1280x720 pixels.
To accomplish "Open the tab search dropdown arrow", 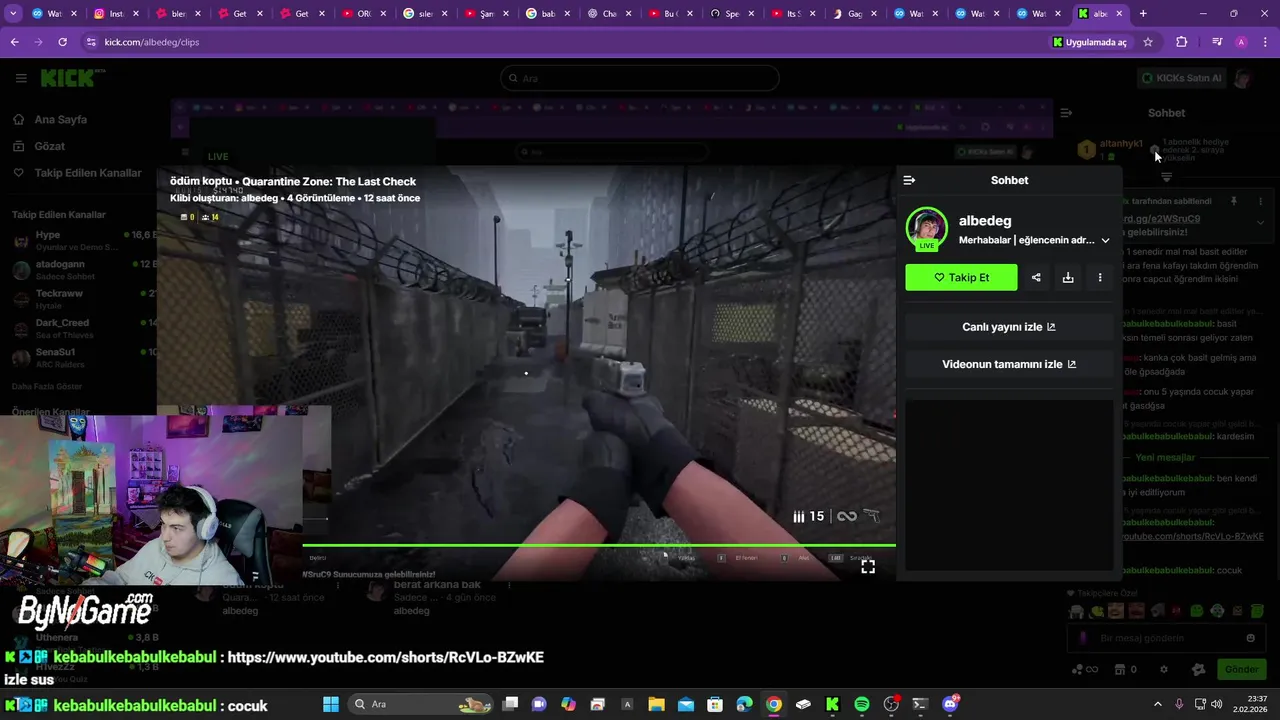I will (14, 14).
